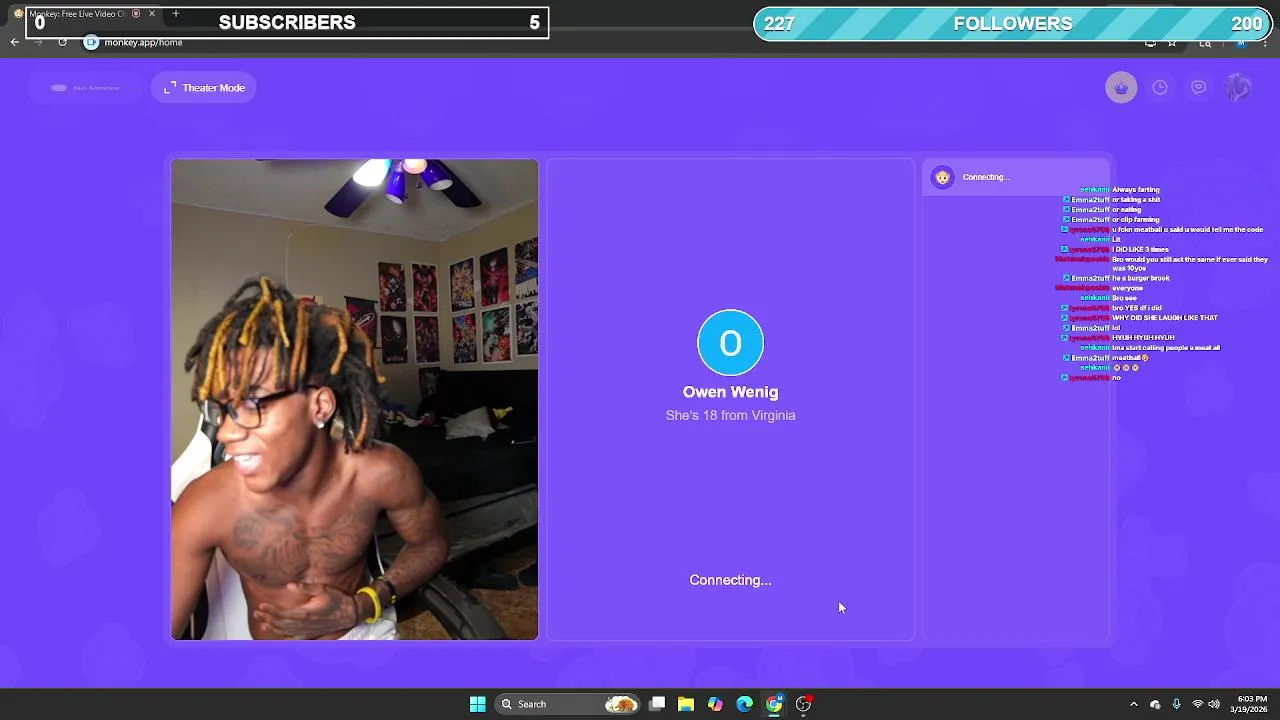Open the history clock icon
This screenshot has height=720, width=1280.
coord(1160,88)
